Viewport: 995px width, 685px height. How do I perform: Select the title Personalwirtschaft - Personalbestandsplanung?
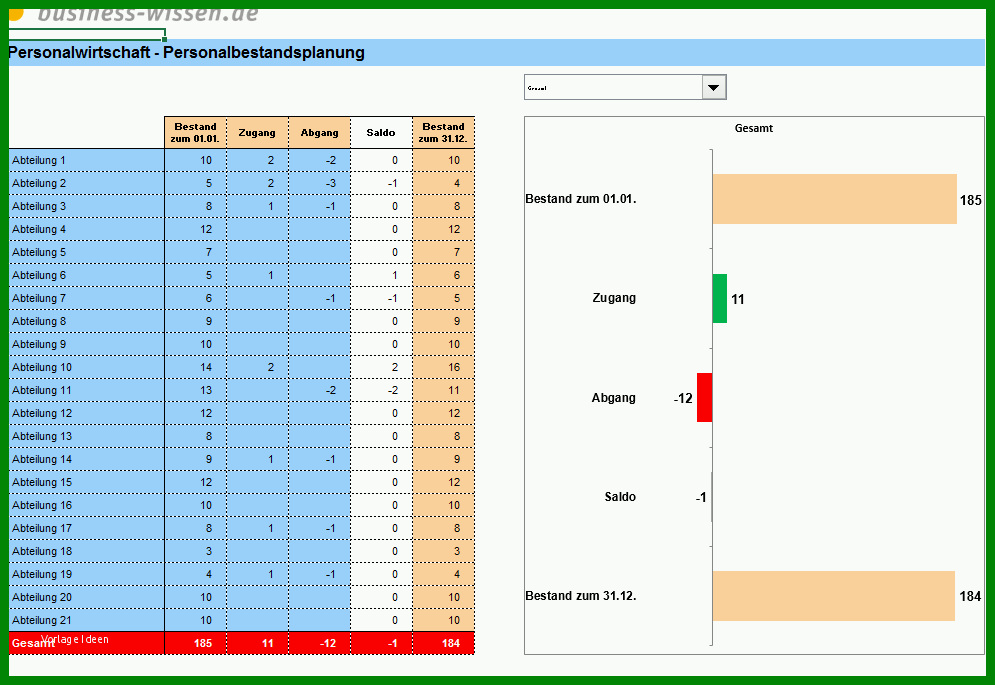click(x=187, y=52)
